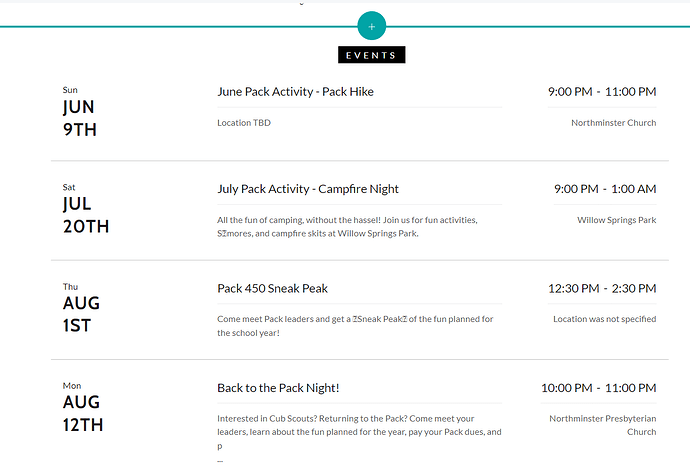
Task: Select the 9:00 PM - 11:00 PM time
Action: click(x=602, y=92)
